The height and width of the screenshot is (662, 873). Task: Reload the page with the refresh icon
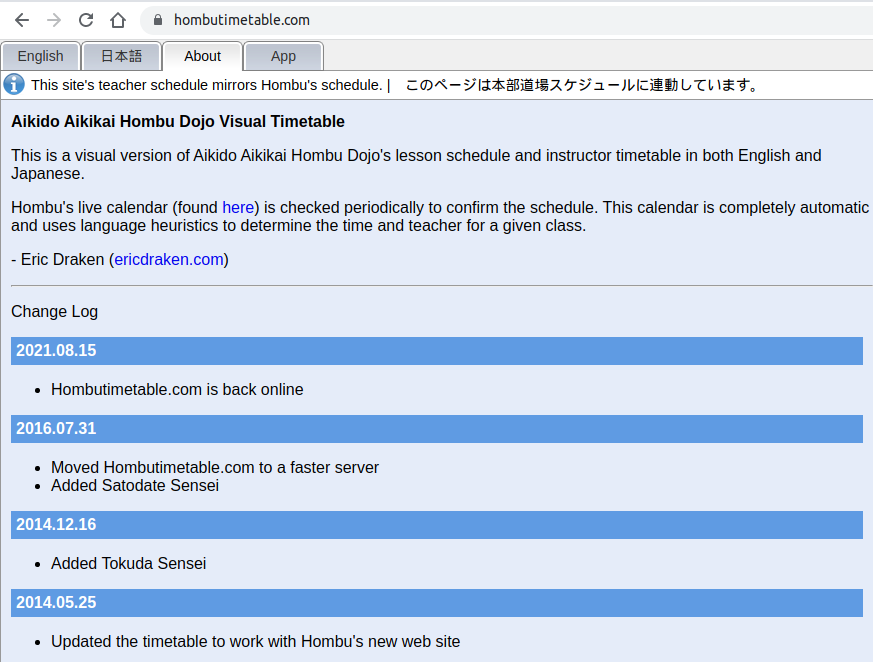86,20
